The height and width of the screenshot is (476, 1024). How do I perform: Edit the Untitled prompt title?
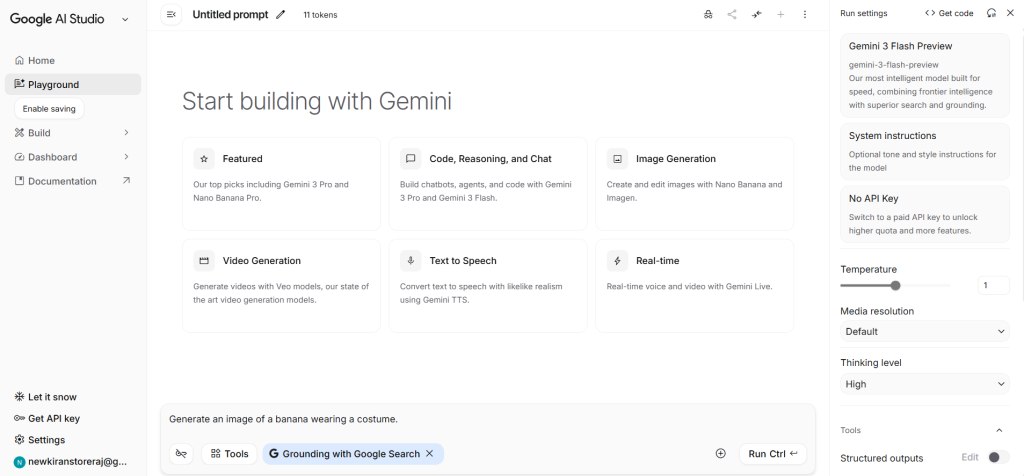click(x=281, y=15)
